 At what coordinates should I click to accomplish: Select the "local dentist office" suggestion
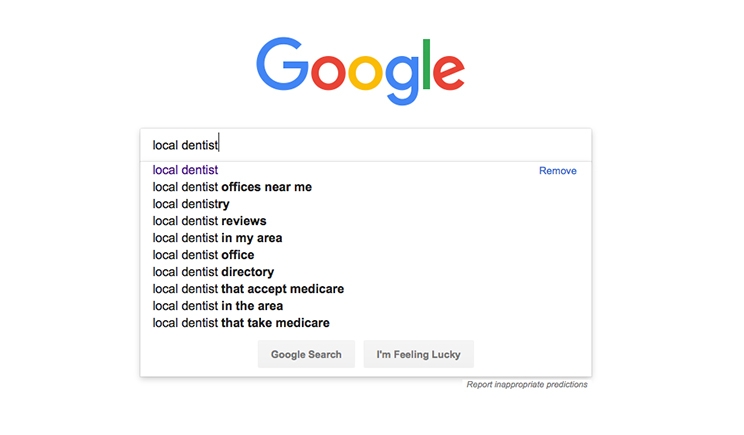click(x=203, y=255)
